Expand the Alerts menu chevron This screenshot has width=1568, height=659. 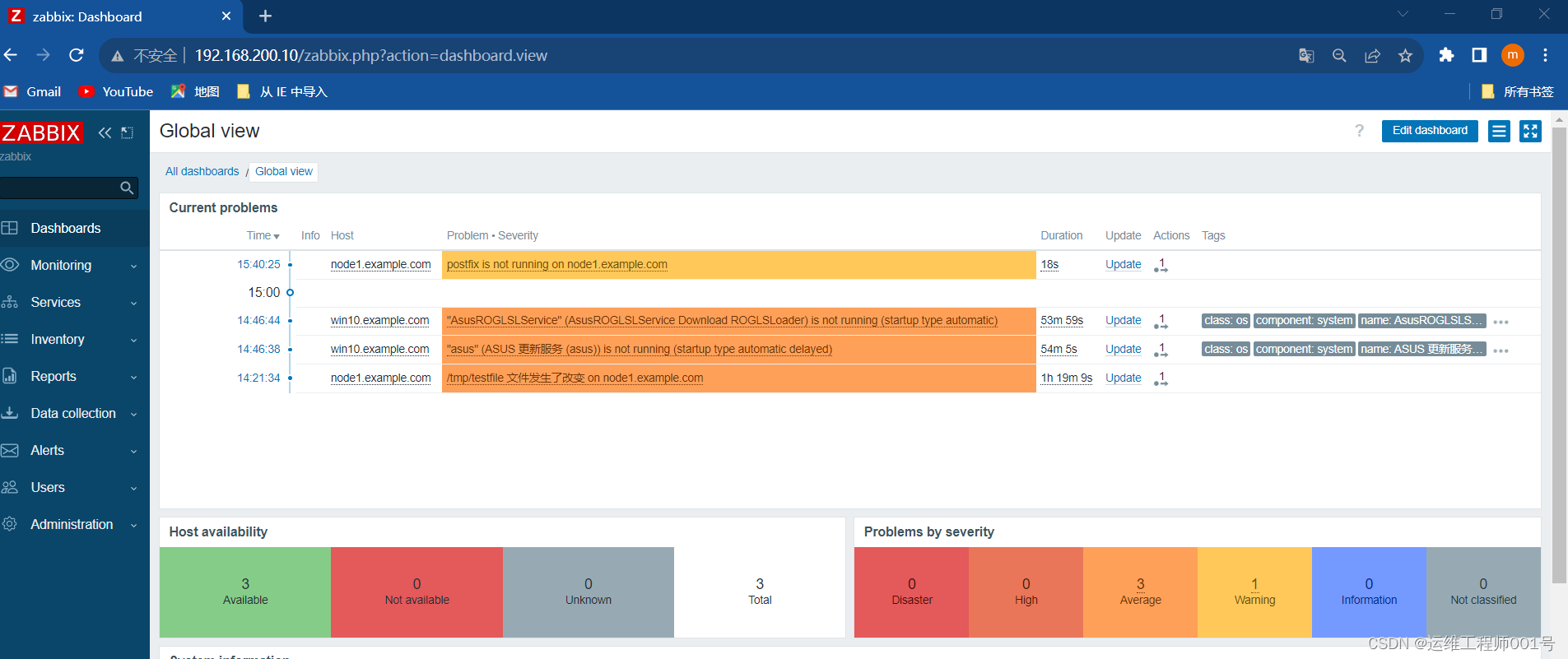[133, 452]
